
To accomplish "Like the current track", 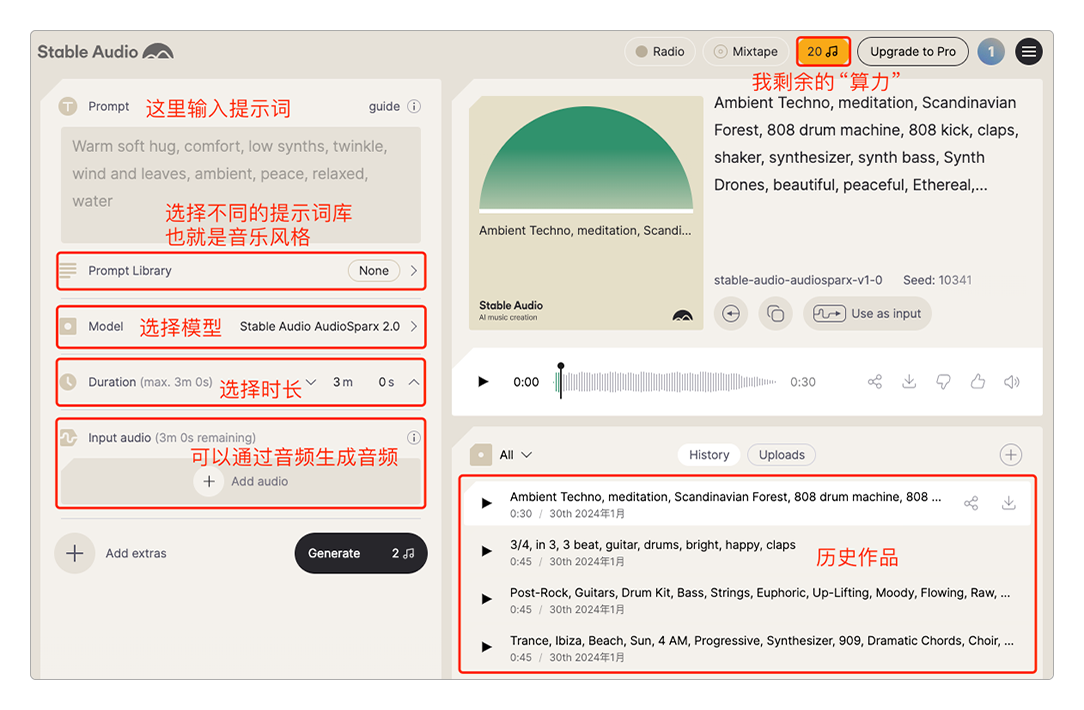I will [x=978, y=382].
